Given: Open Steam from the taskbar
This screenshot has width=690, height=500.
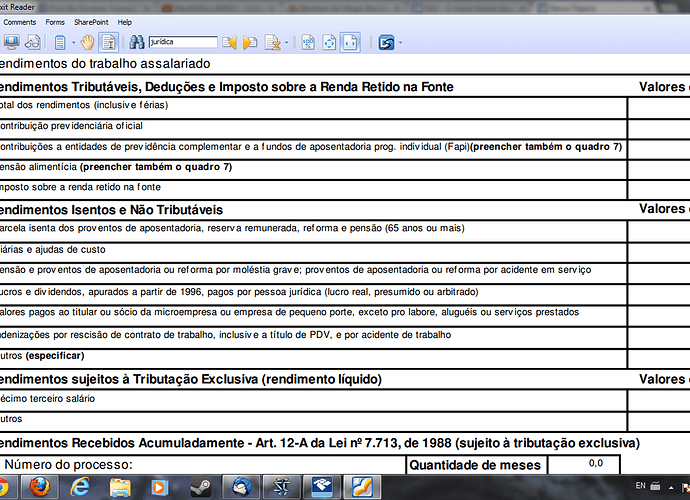Looking at the screenshot, I should tap(200, 487).
